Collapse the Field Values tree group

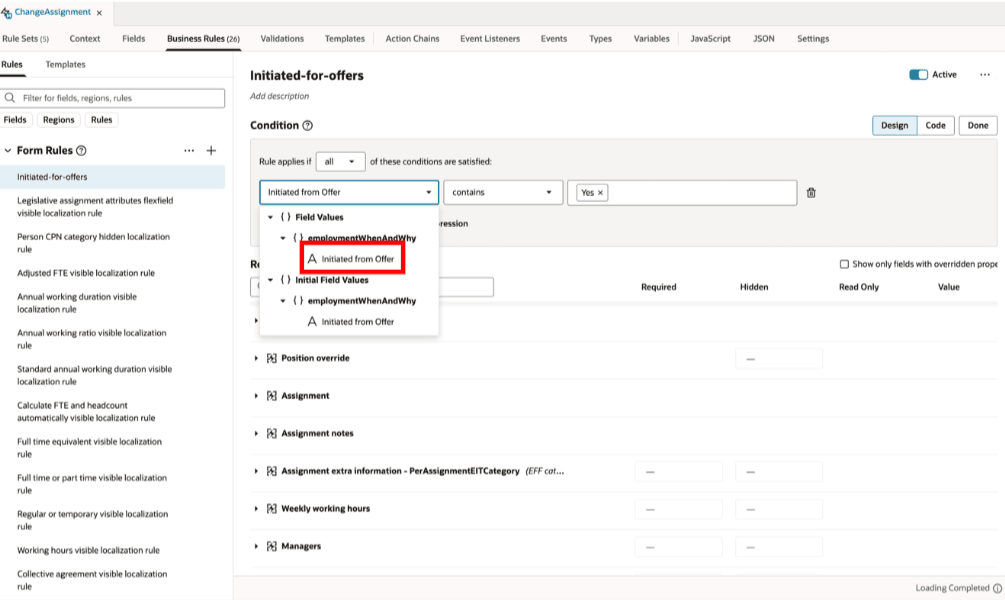270,217
